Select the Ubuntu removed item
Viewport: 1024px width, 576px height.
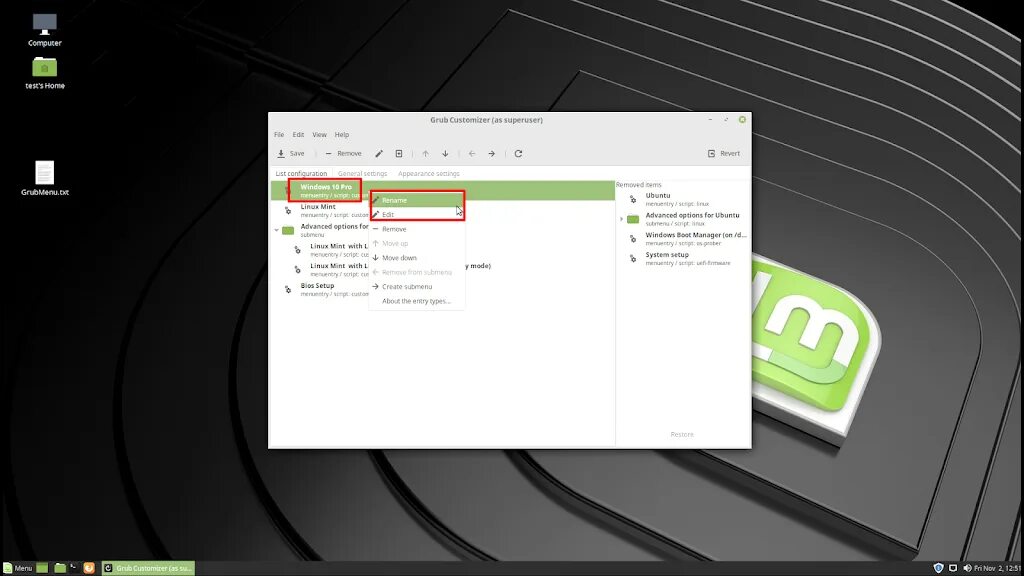tap(682, 199)
